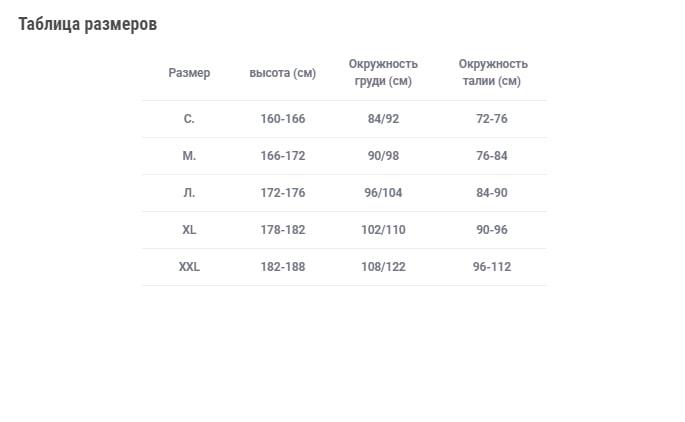685x422 pixels.
Task: Select the size С. row label
Action: 189,119
